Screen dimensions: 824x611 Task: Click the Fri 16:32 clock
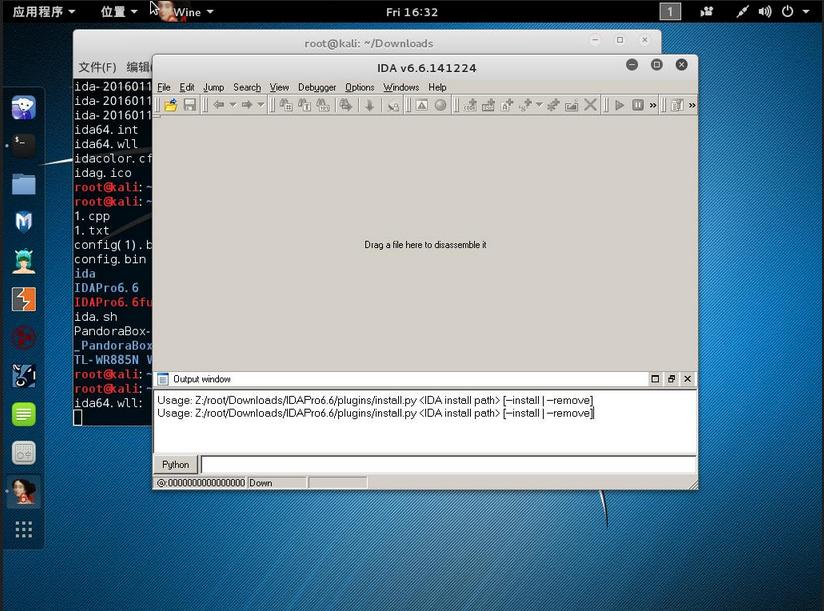(411, 12)
